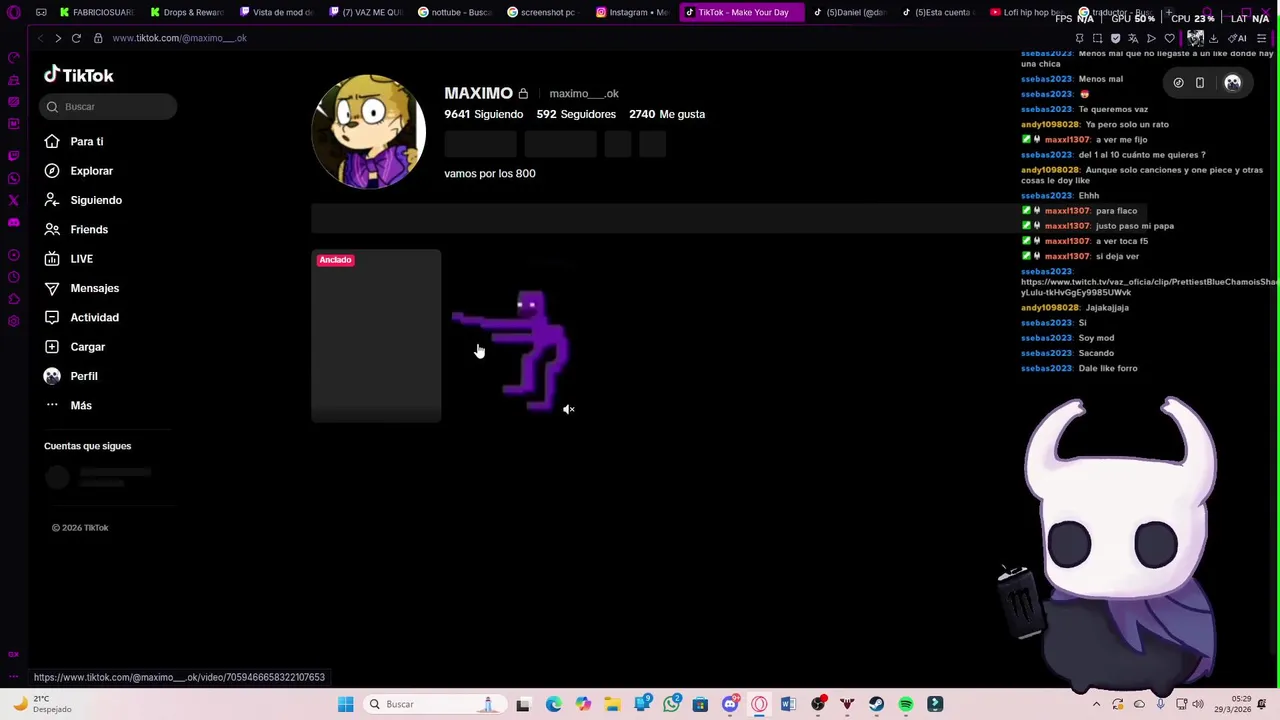Open the extensions cube icon in sidebar
This screenshot has width=1280, height=720.
13,299
